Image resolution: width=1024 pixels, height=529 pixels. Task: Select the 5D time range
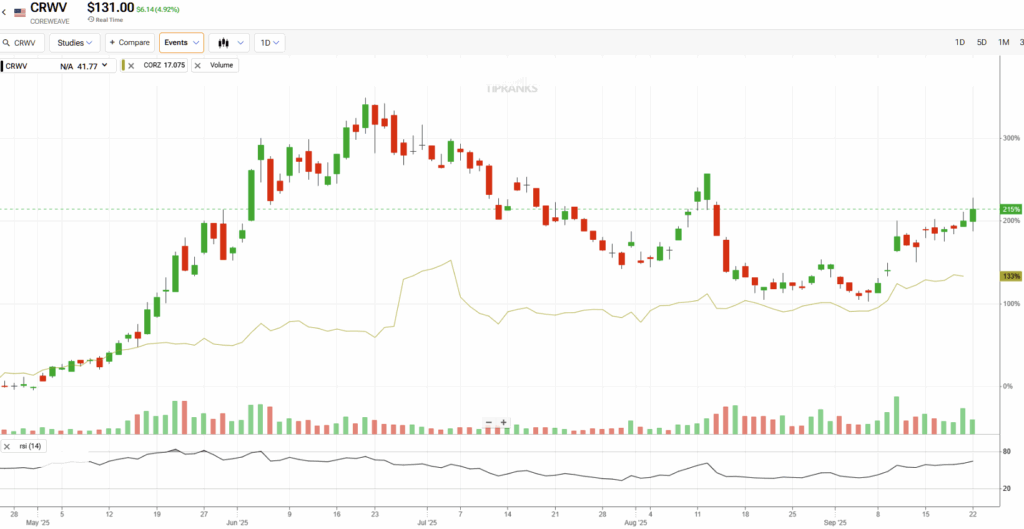(982, 42)
